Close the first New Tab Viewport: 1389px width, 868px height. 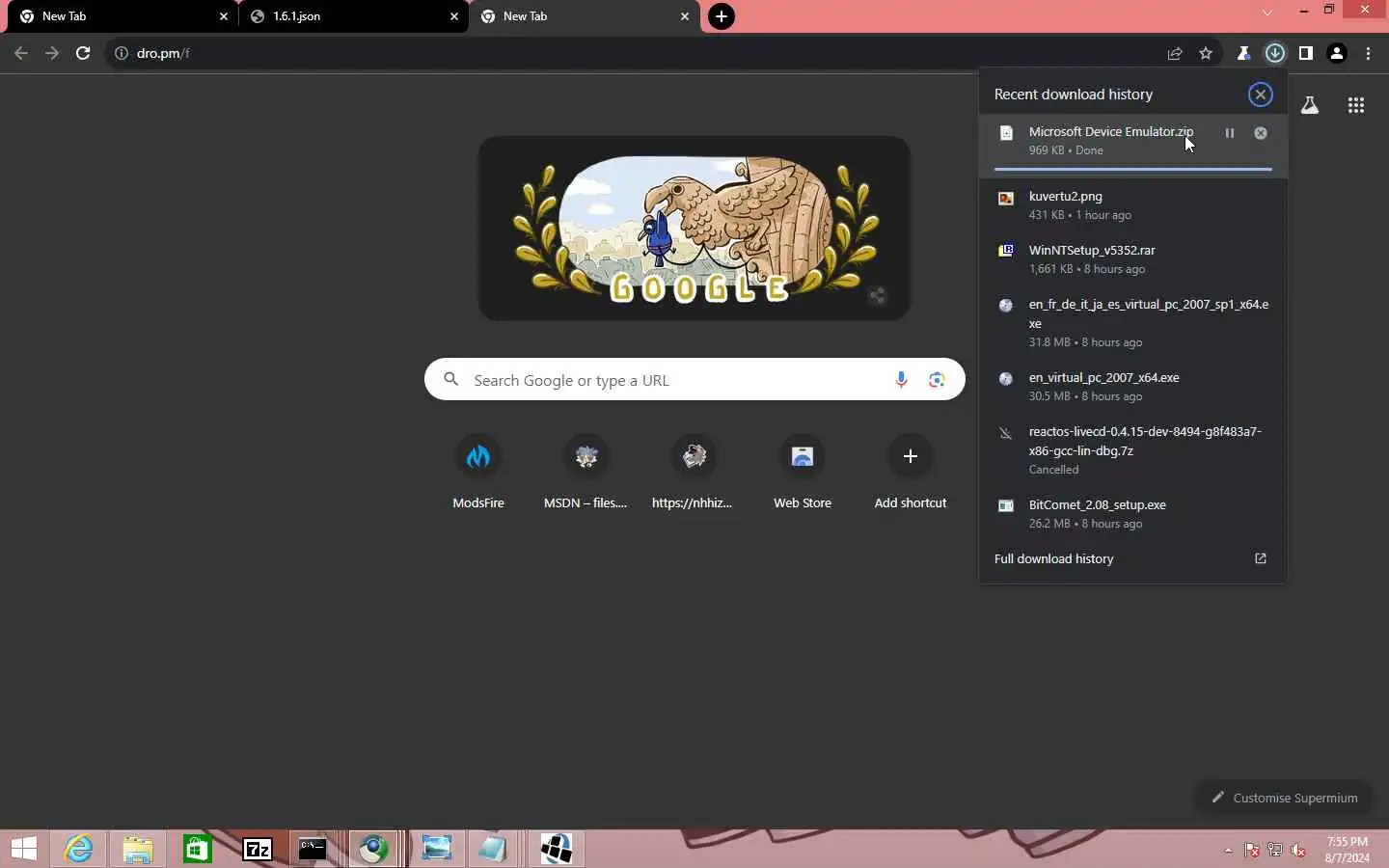pos(224,16)
